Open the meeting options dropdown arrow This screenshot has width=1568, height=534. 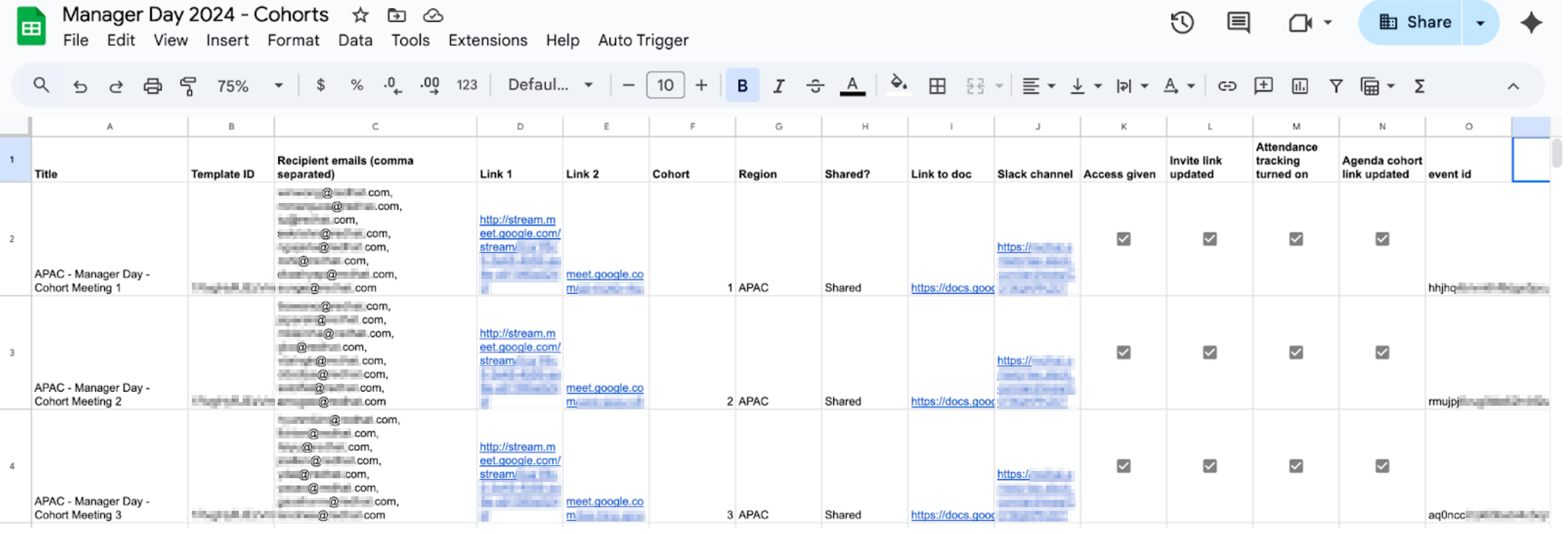tap(1328, 22)
